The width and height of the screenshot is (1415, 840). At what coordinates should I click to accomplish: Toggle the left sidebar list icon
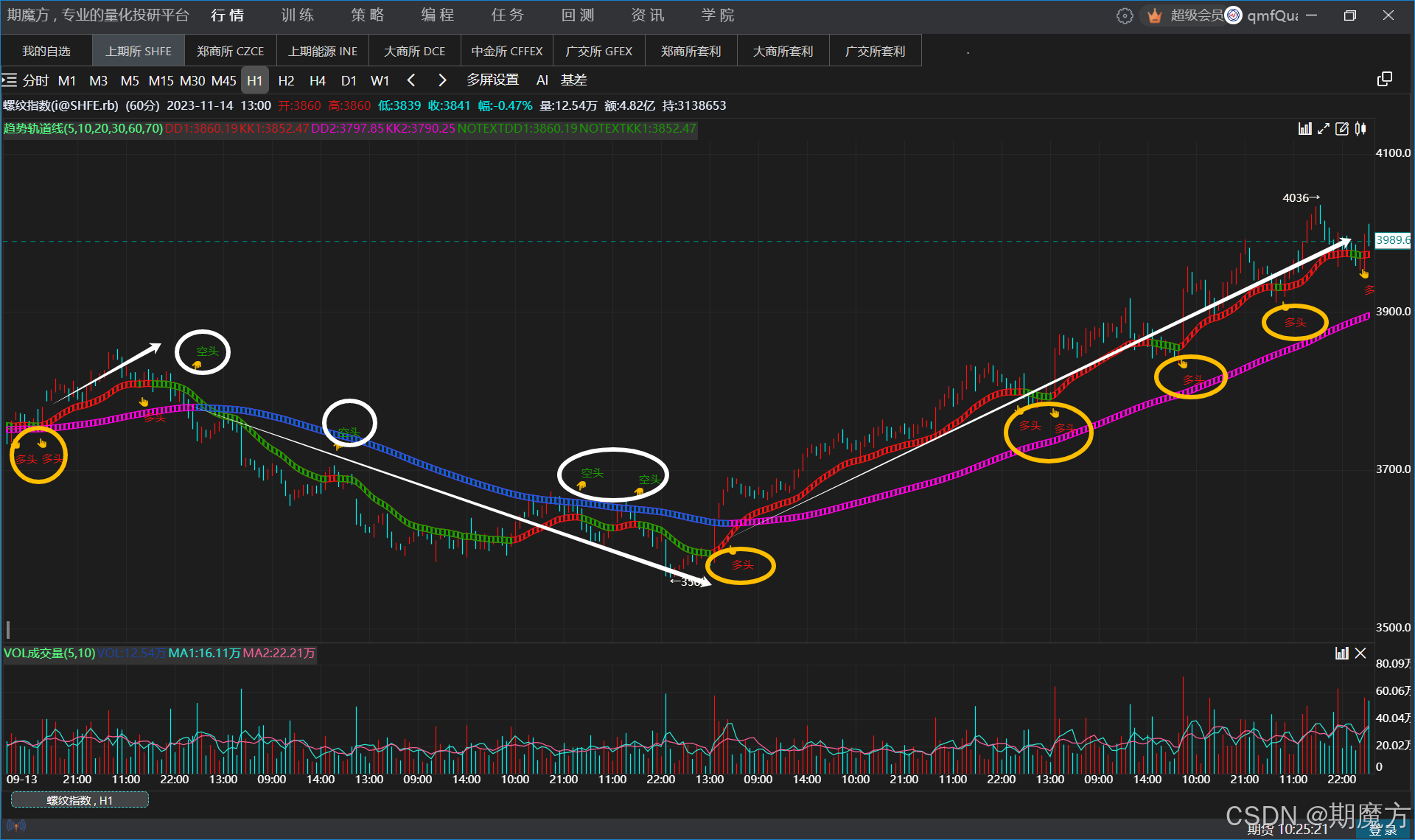(x=10, y=80)
